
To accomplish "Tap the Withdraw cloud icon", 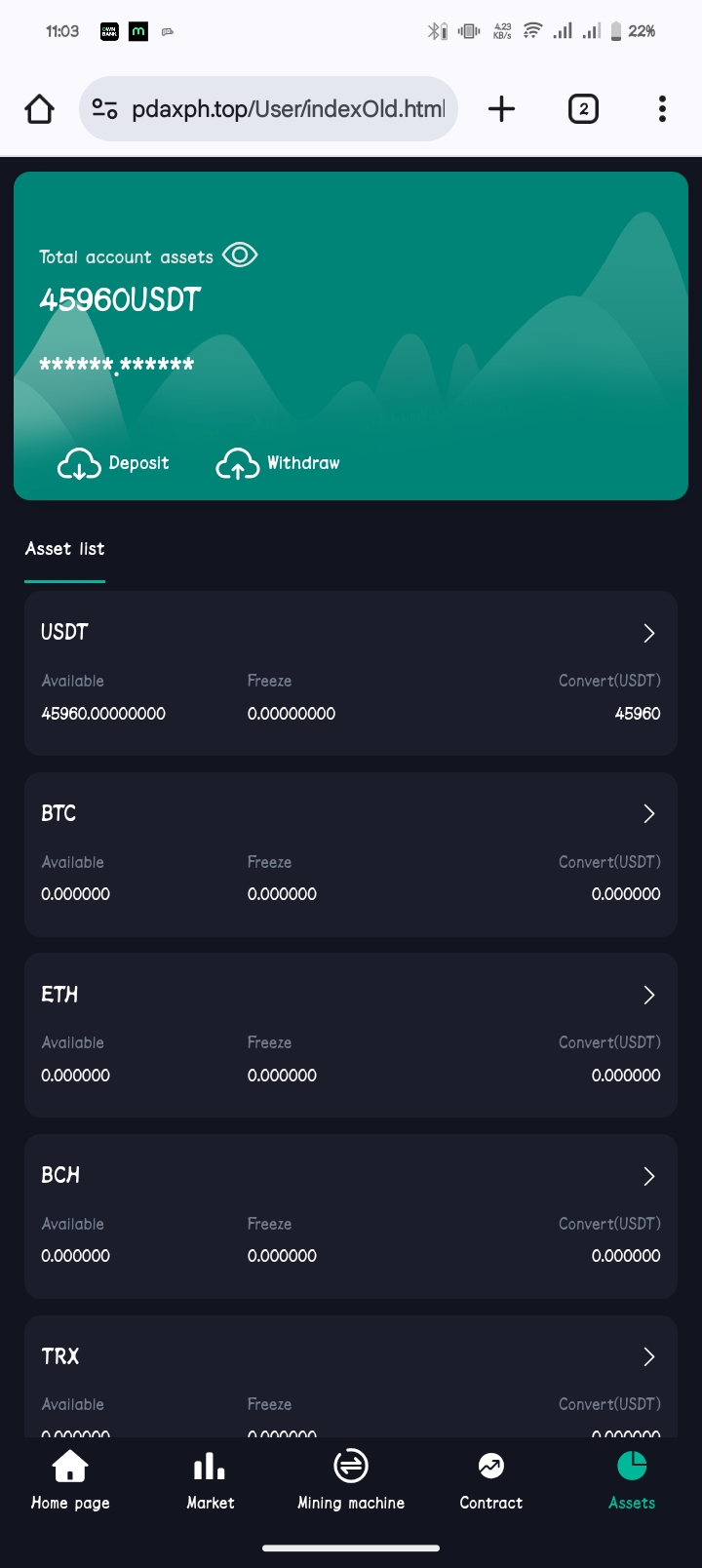I will [237, 464].
